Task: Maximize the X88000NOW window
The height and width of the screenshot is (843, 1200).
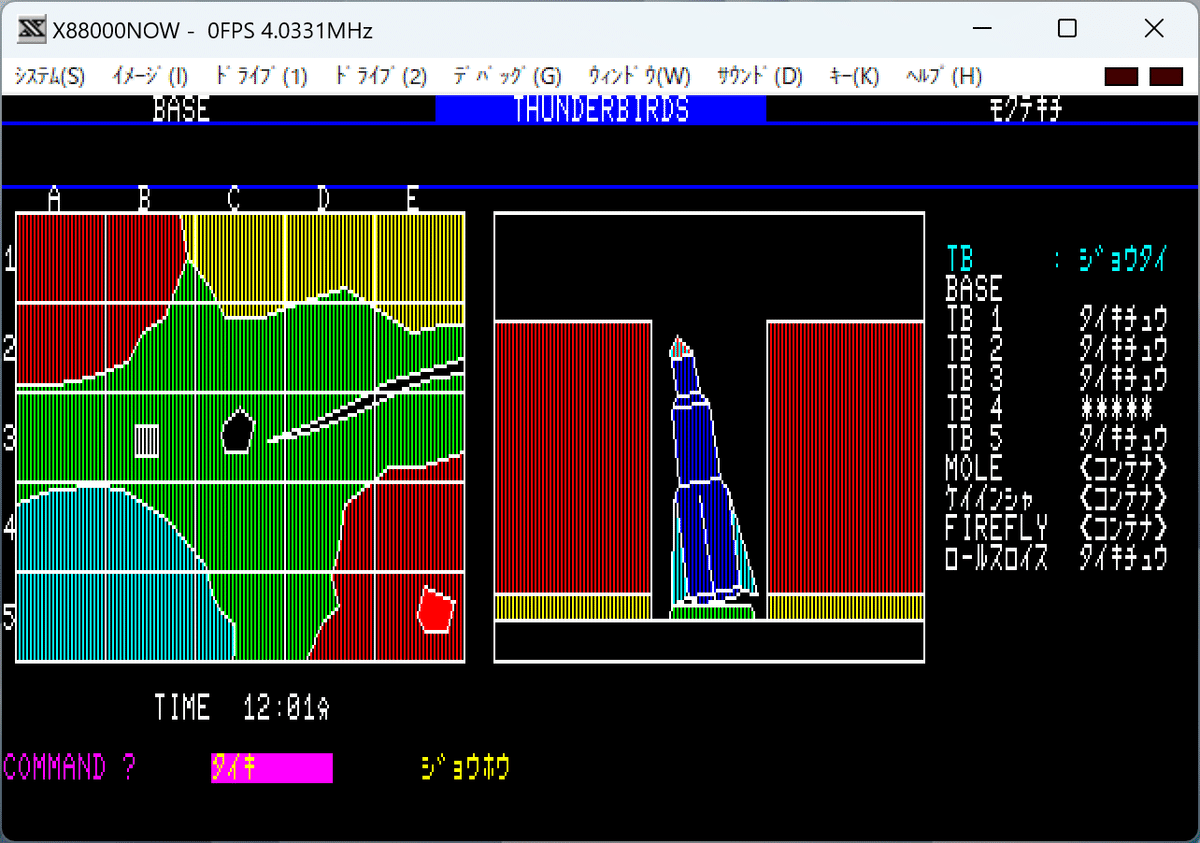Action: pos(1067,30)
